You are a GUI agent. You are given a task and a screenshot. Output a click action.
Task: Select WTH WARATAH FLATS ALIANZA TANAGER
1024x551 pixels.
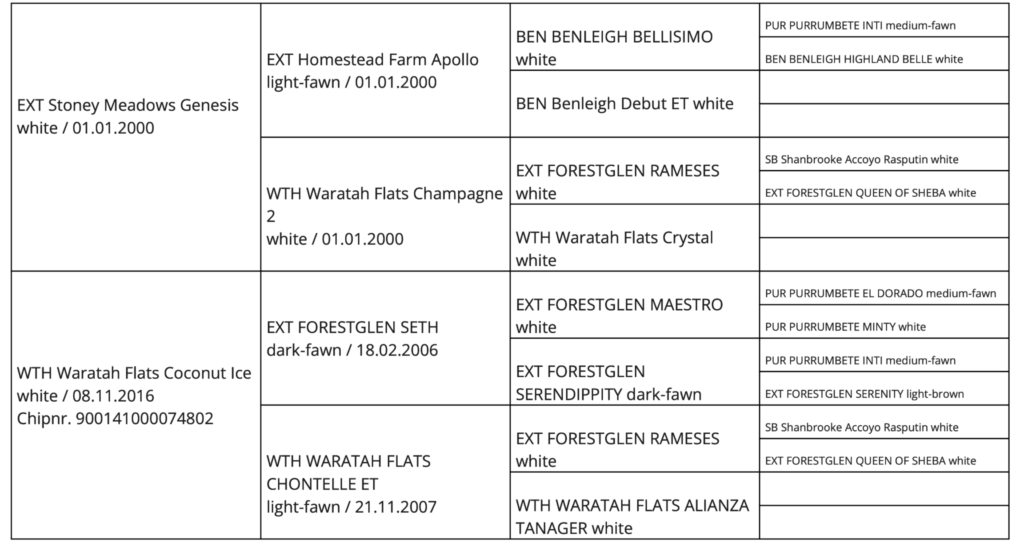(632, 506)
